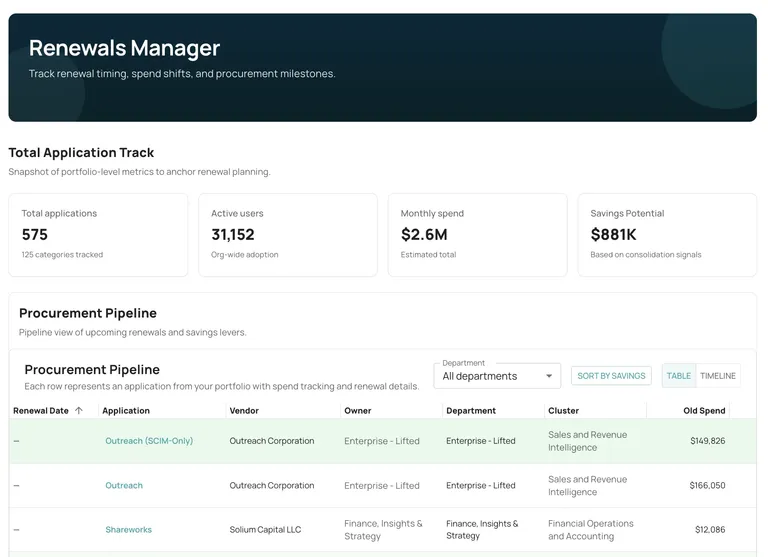Click the Vendor column header

coord(244,411)
